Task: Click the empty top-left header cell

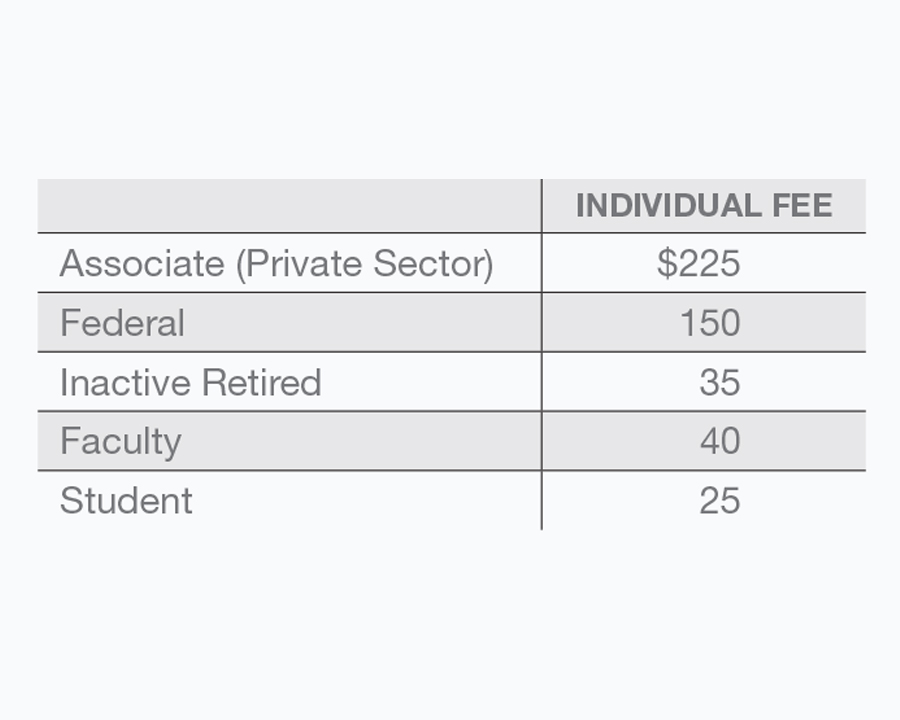Action: [x=289, y=206]
